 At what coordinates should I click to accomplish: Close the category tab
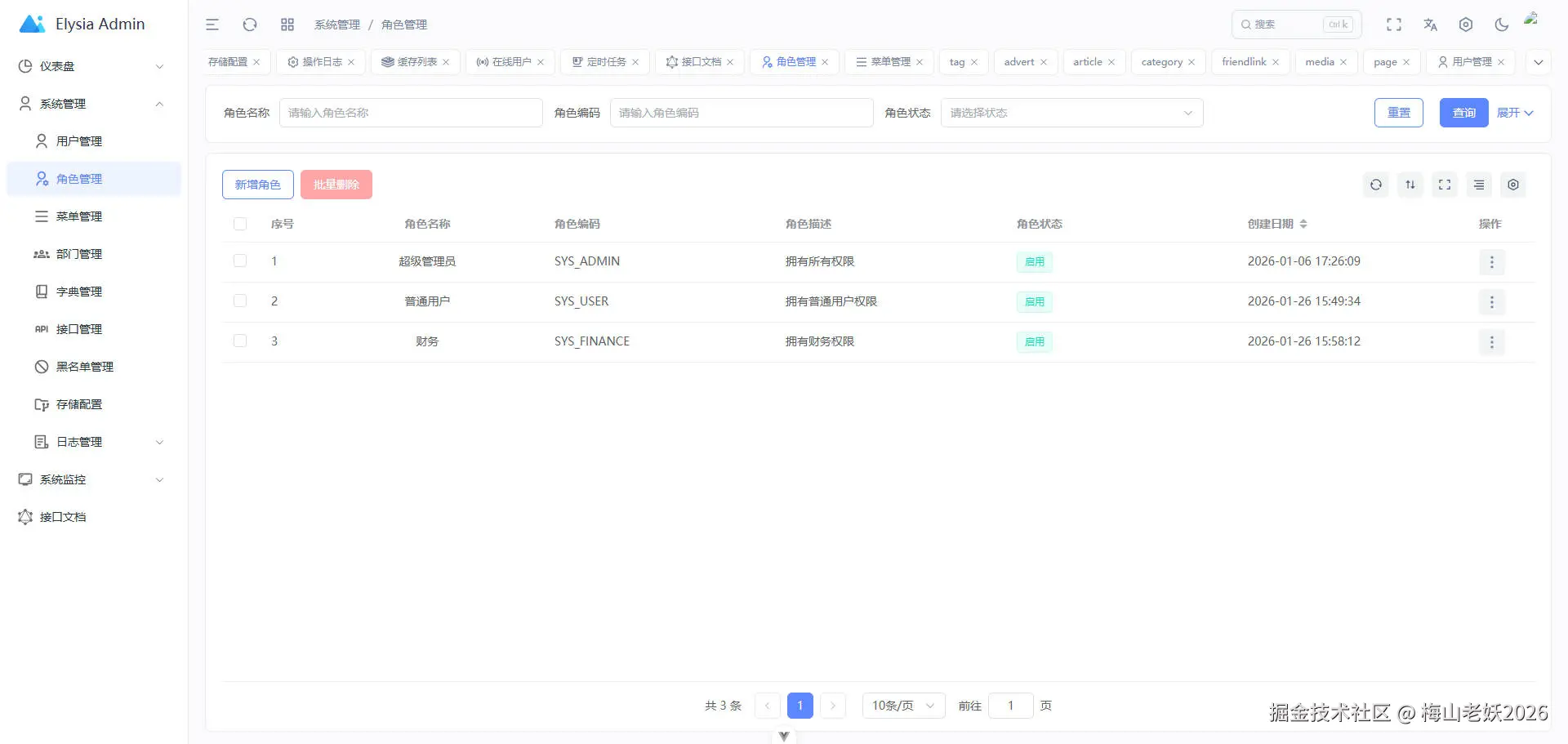tap(1192, 62)
